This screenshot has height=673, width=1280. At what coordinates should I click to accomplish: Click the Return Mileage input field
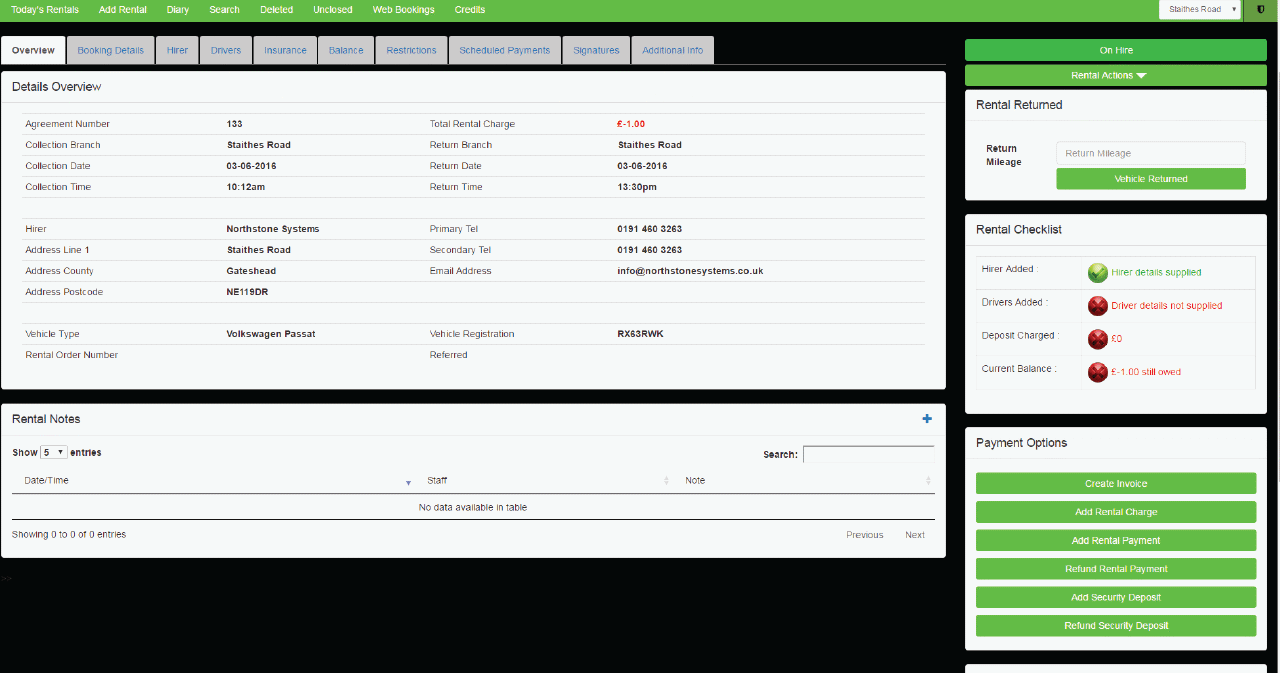[1150, 153]
